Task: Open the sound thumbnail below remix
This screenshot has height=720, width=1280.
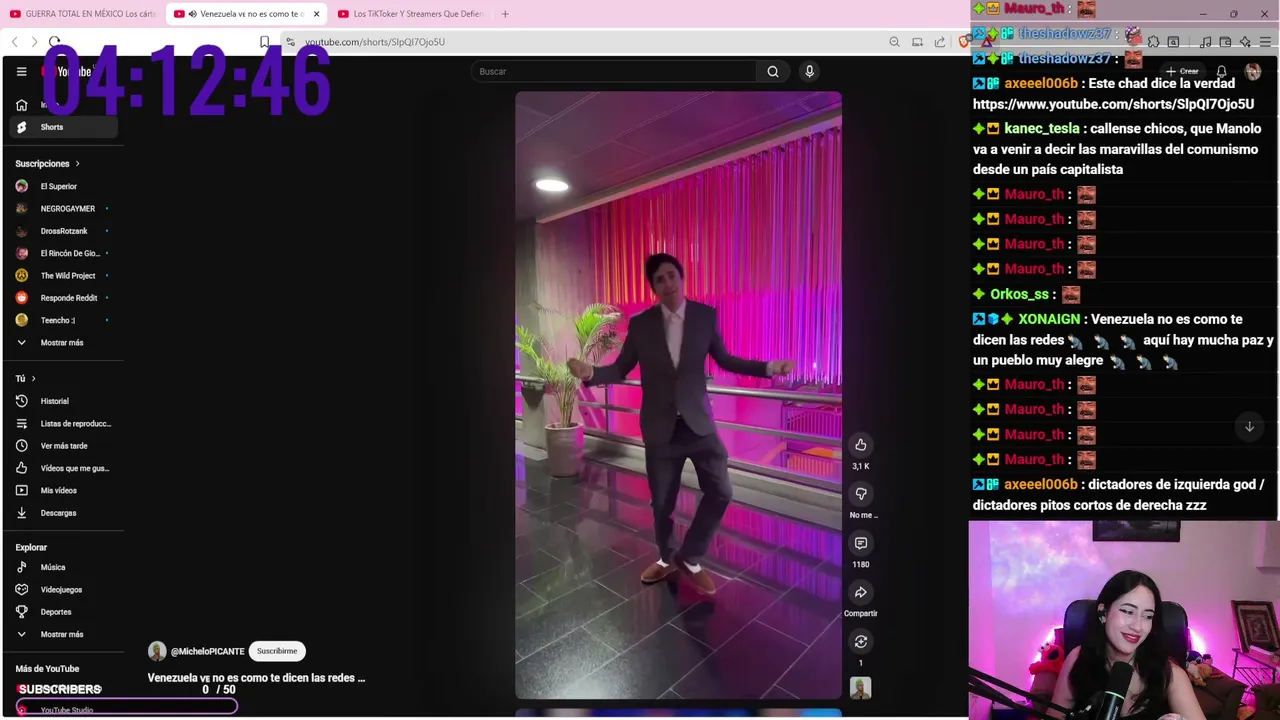Action: tap(860, 688)
